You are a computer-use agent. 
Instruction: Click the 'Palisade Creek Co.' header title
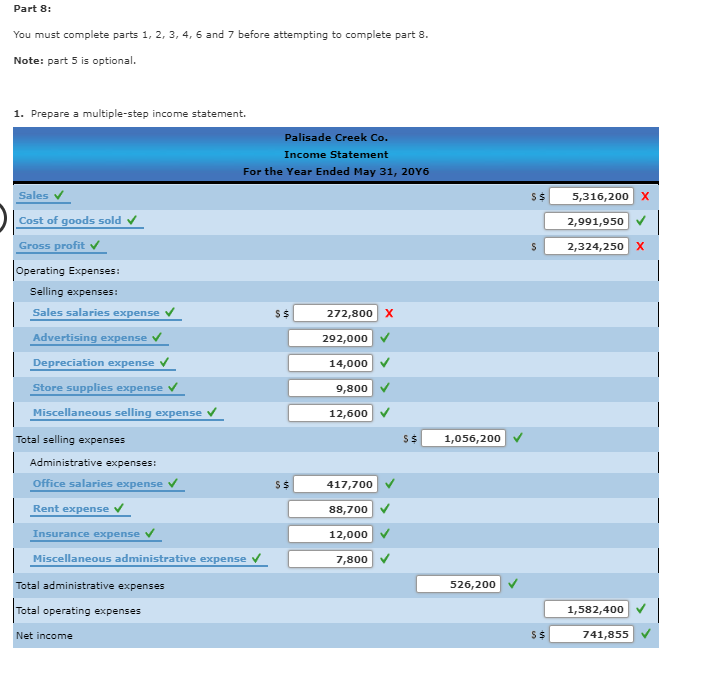pyautogui.click(x=336, y=138)
